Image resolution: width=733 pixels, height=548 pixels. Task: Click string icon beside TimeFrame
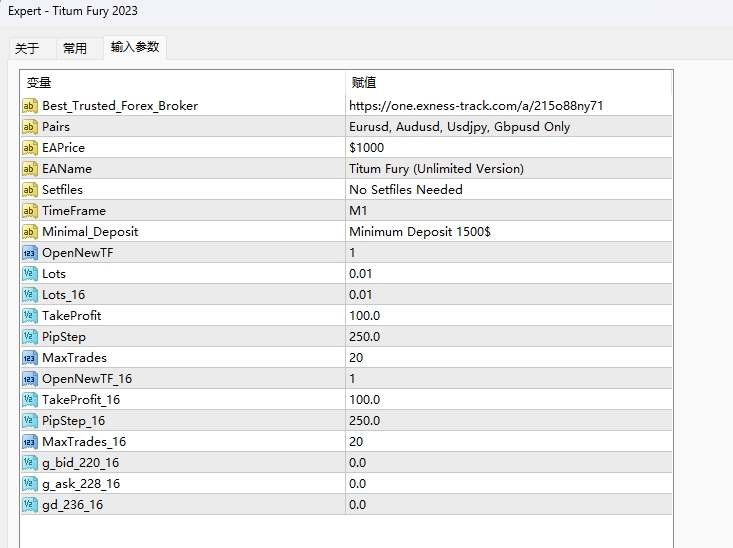(29, 211)
